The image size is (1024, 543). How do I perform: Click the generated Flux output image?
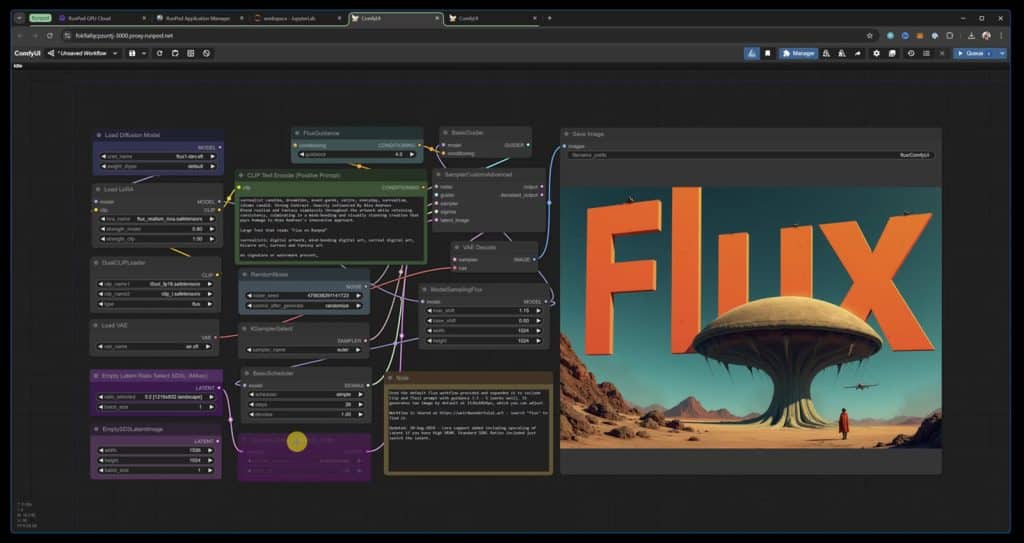750,318
